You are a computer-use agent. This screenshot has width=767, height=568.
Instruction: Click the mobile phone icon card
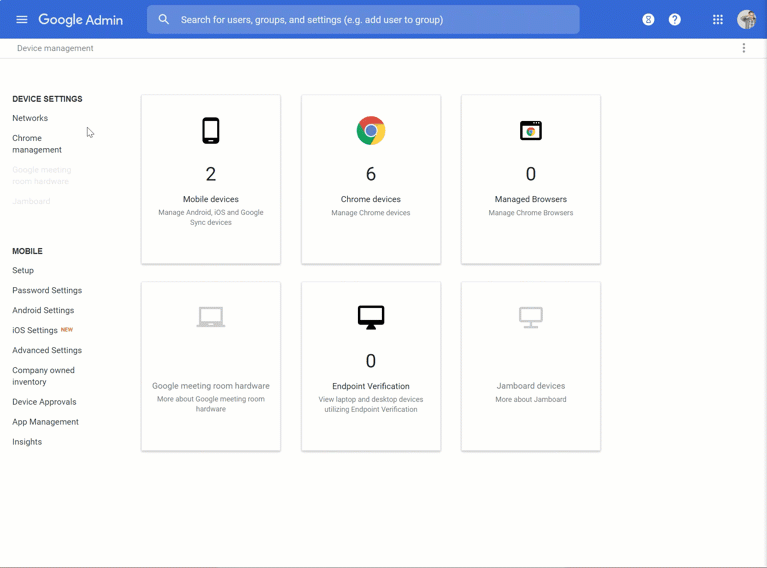click(211, 131)
